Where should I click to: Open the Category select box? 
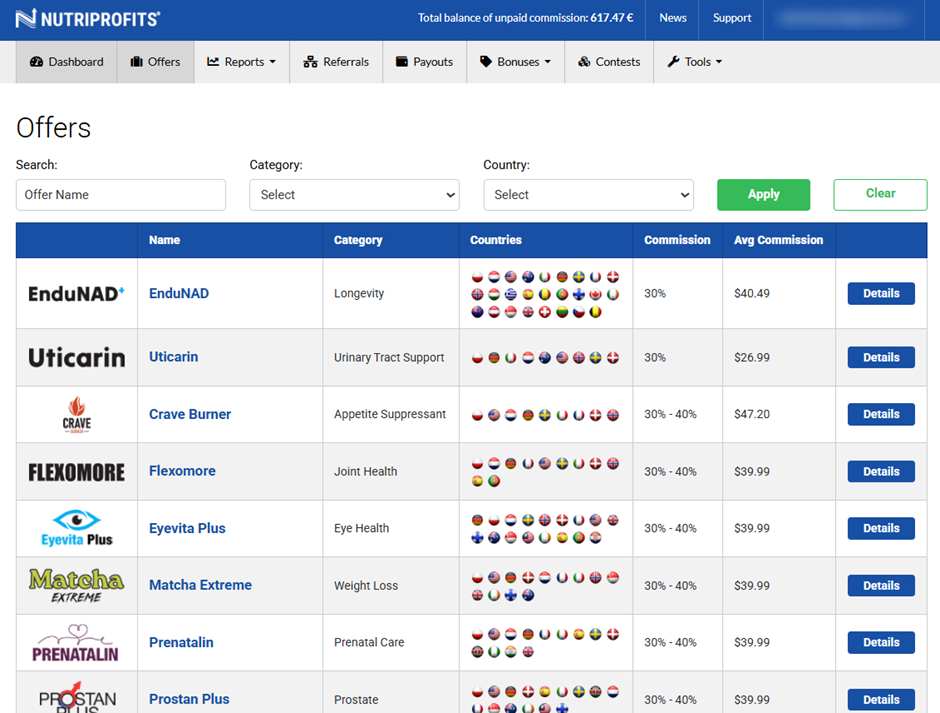354,195
